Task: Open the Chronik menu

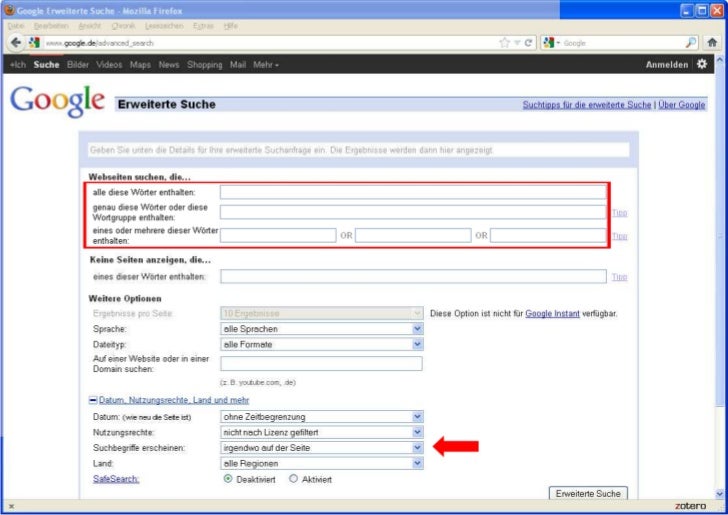Action: click(123, 26)
